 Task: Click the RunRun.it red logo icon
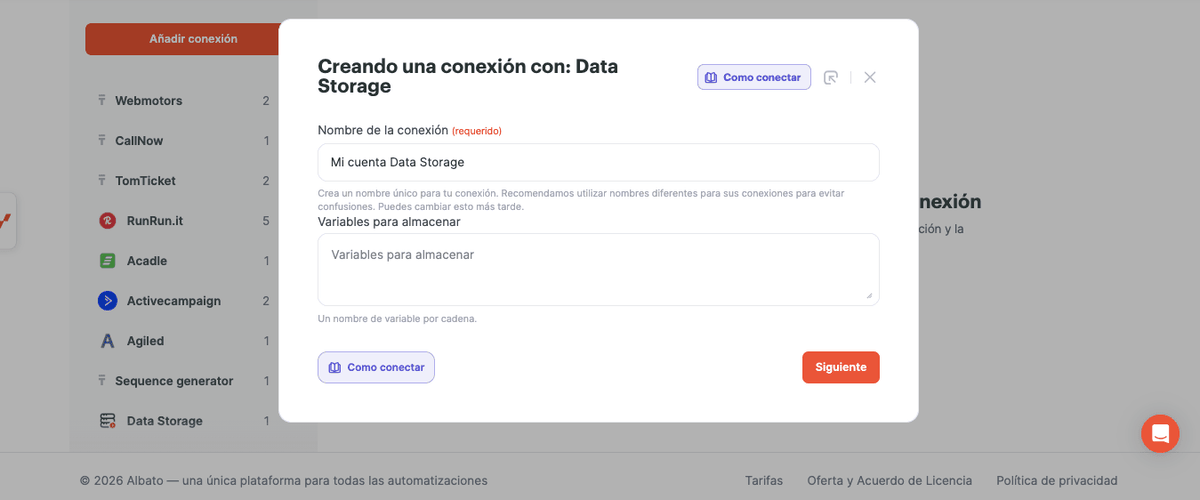point(107,221)
